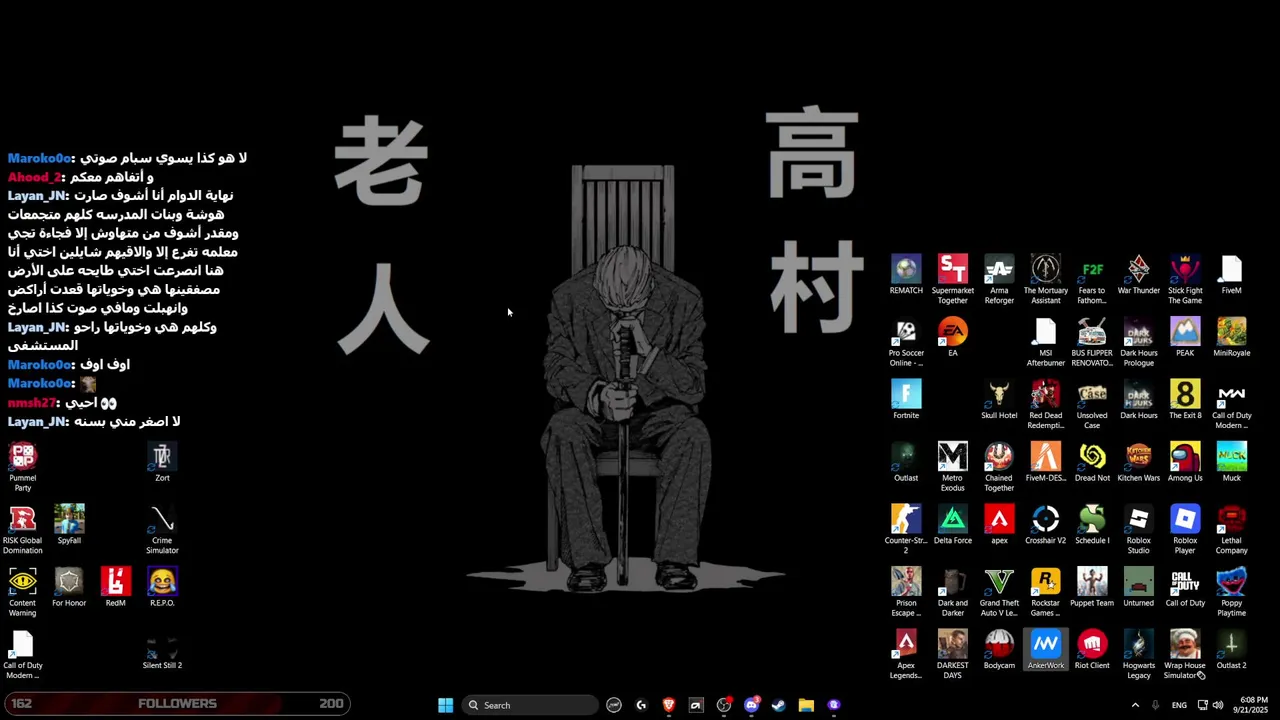1280x720 pixels.
Task: Select the PEAK game icon
Action: coord(1185,337)
